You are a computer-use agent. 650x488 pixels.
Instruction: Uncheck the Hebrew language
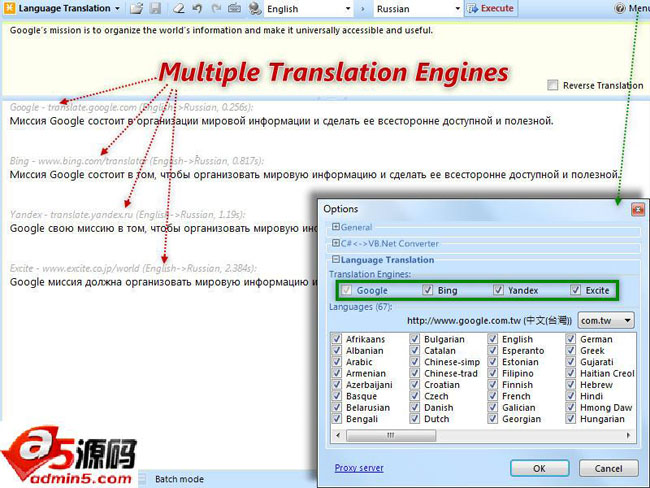[570, 384]
